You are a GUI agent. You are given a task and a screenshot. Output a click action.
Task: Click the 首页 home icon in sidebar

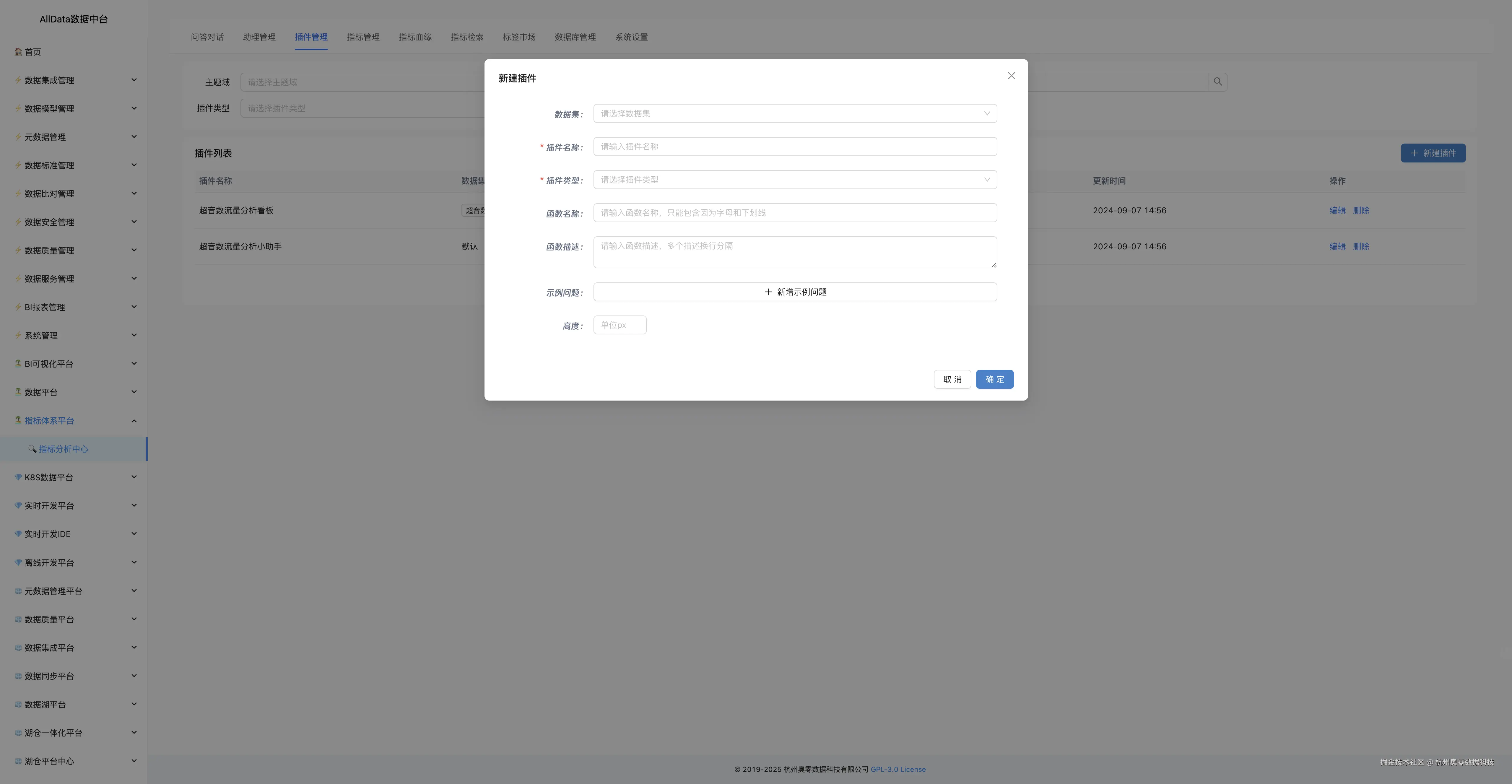click(18, 52)
